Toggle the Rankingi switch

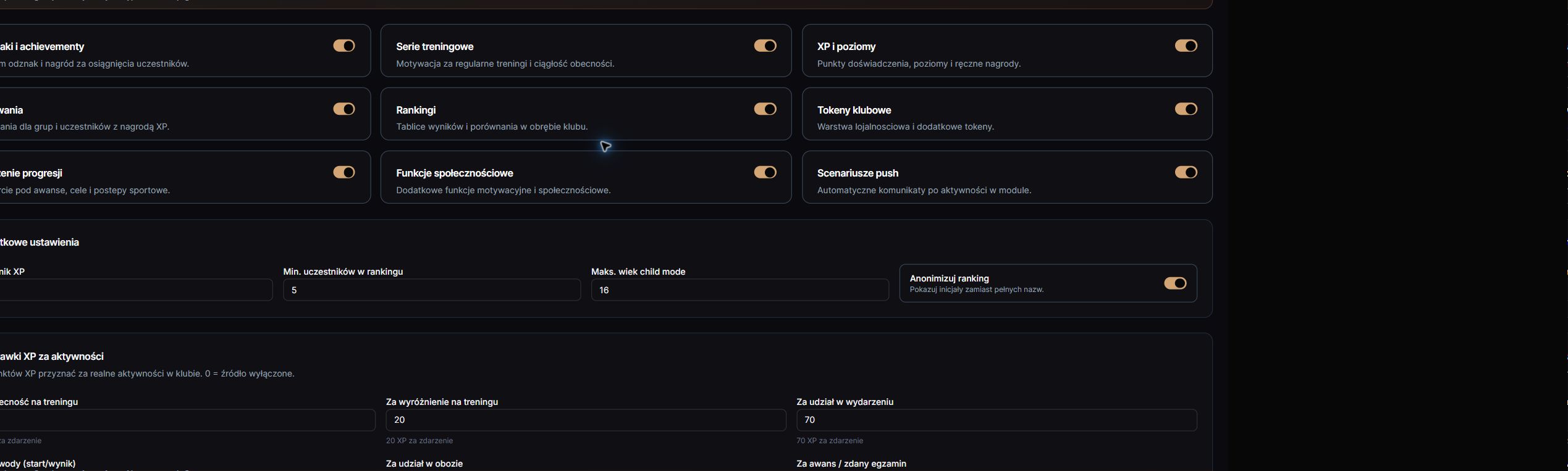[x=765, y=109]
